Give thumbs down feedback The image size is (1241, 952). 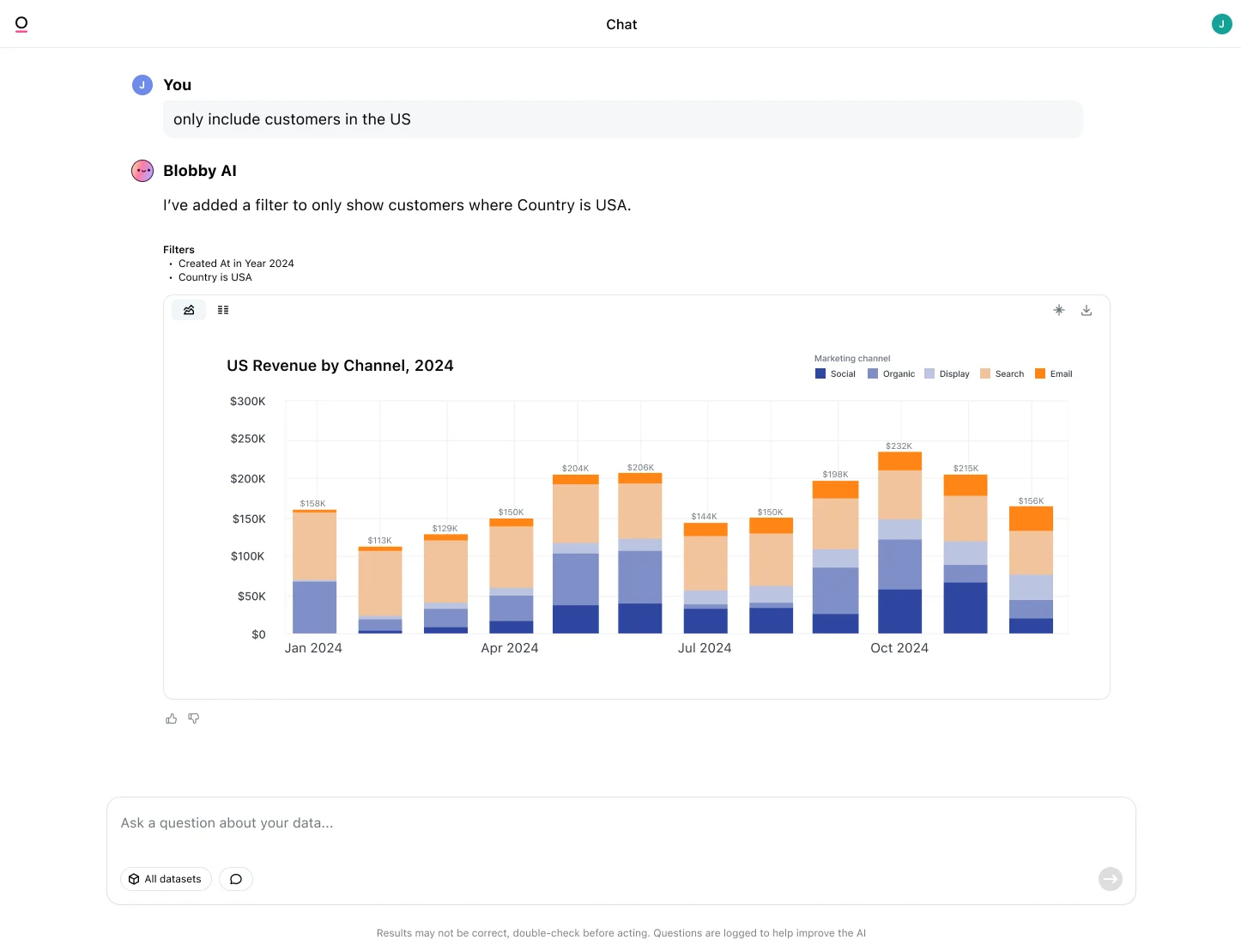pos(194,719)
